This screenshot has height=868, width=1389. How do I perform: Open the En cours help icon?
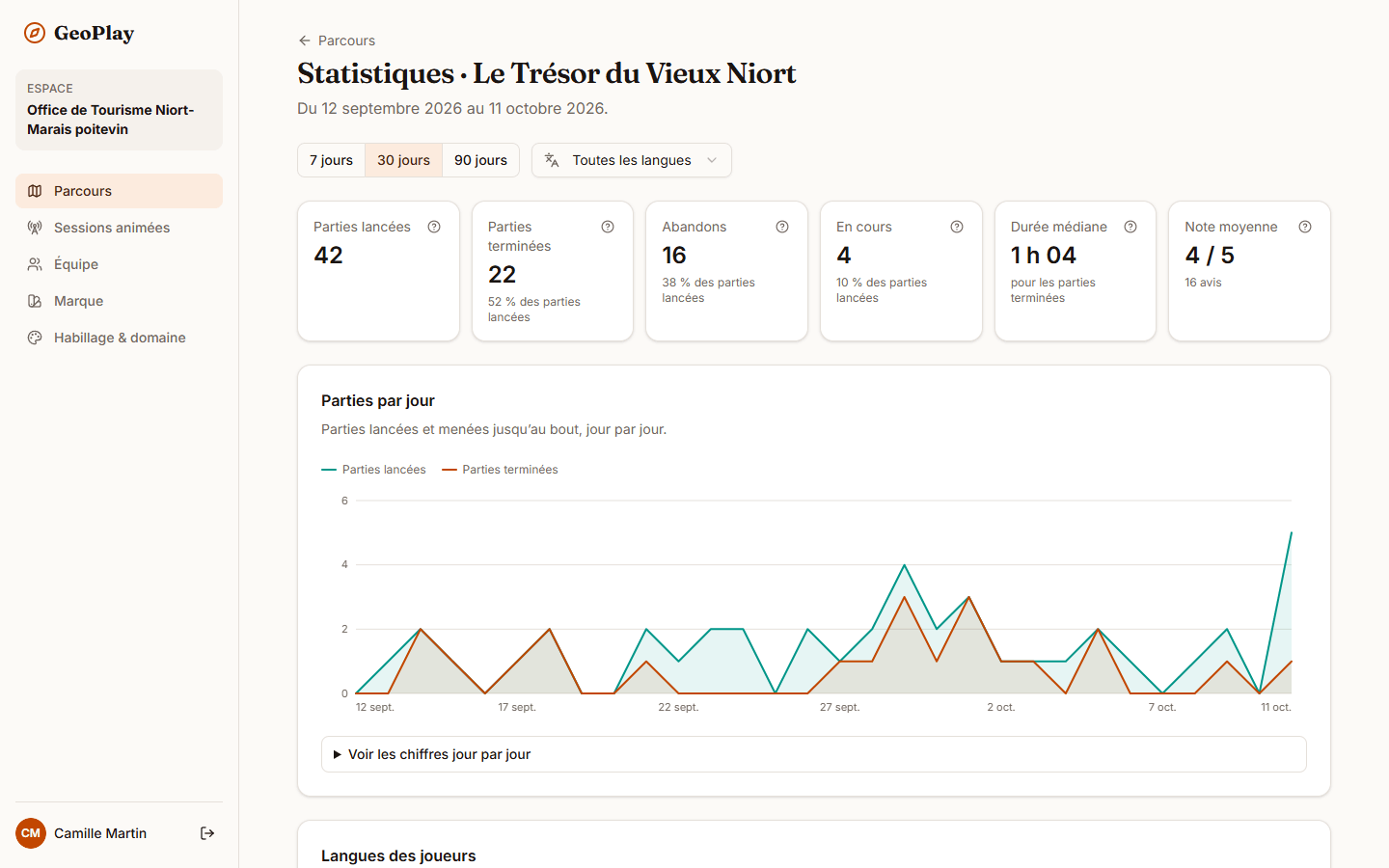tap(957, 227)
